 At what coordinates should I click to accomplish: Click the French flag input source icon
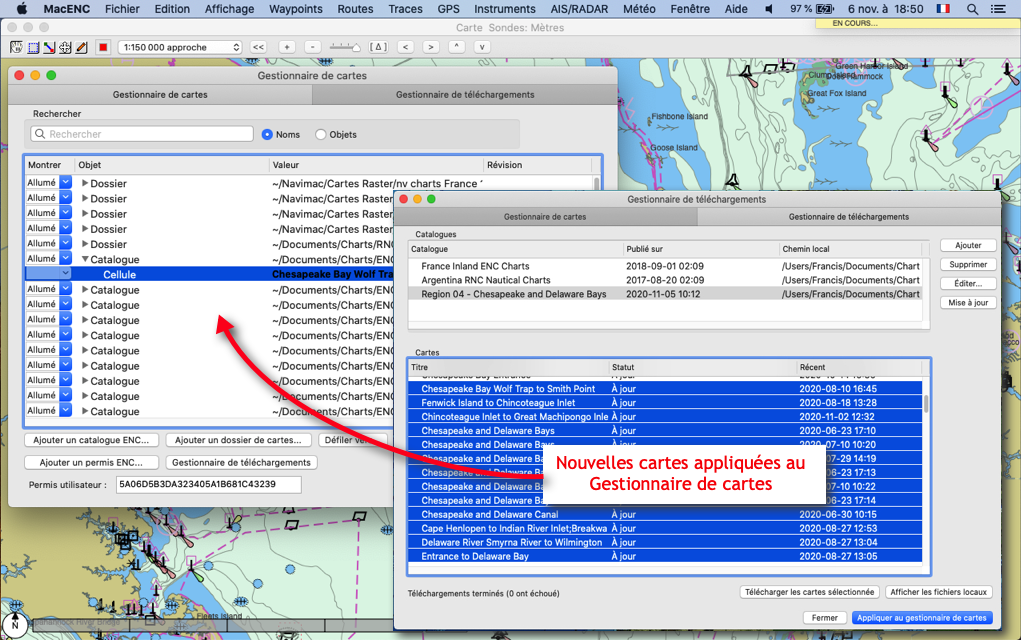pos(943,9)
